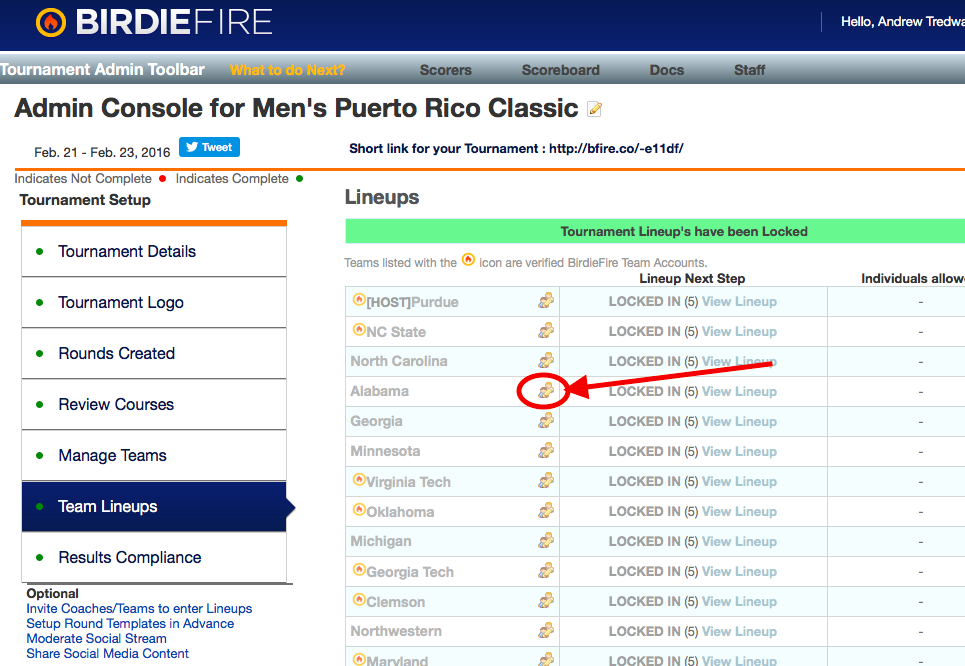965x666 pixels.
Task: Click the user icon beside Oklahoma
Action: click(x=546, y=511)
